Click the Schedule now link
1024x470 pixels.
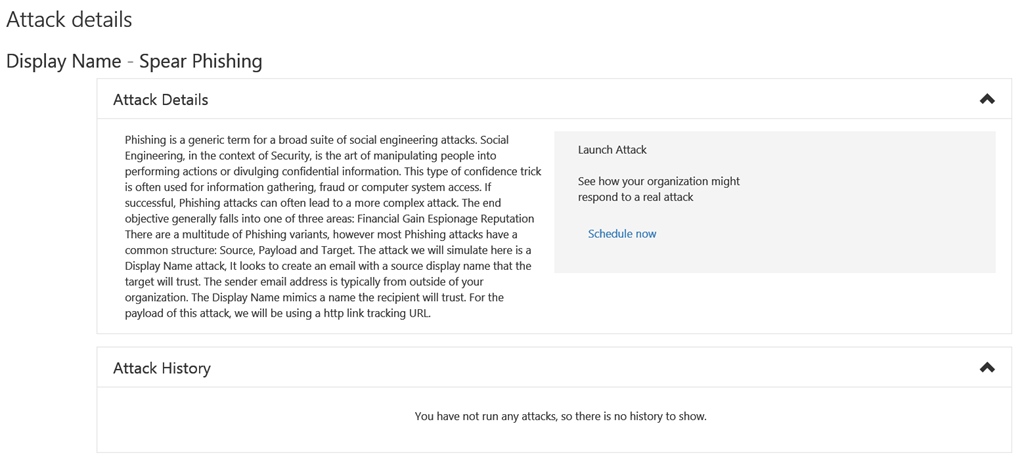[x=622, y=234]
